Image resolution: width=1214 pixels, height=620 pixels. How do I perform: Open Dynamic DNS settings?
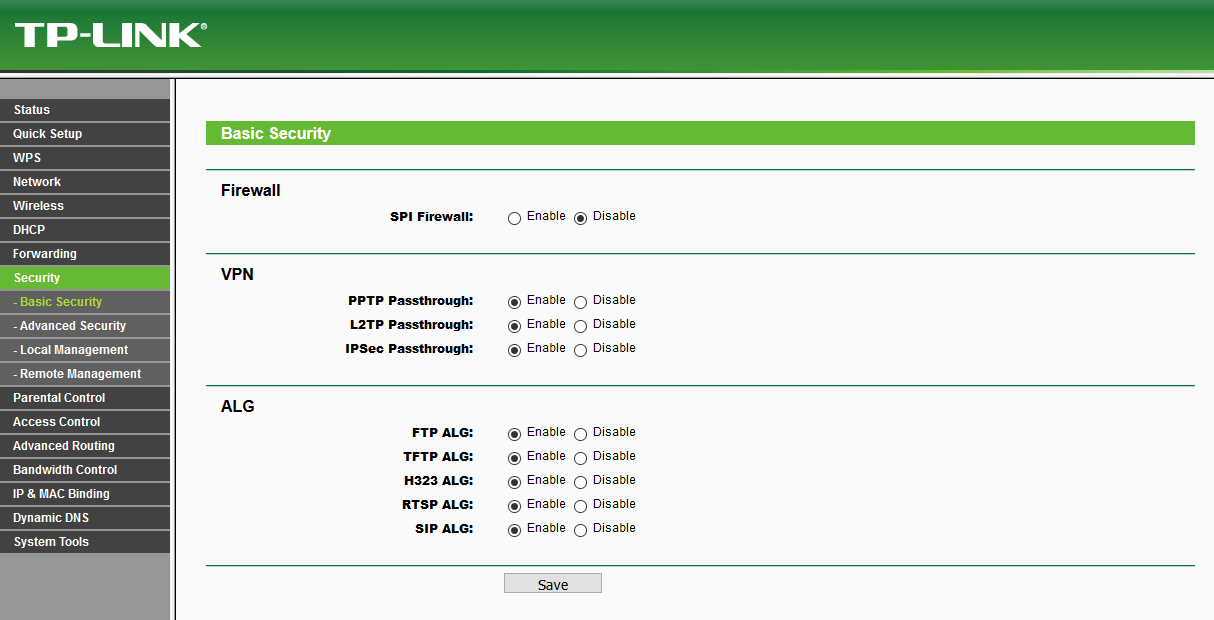(85, 518)
